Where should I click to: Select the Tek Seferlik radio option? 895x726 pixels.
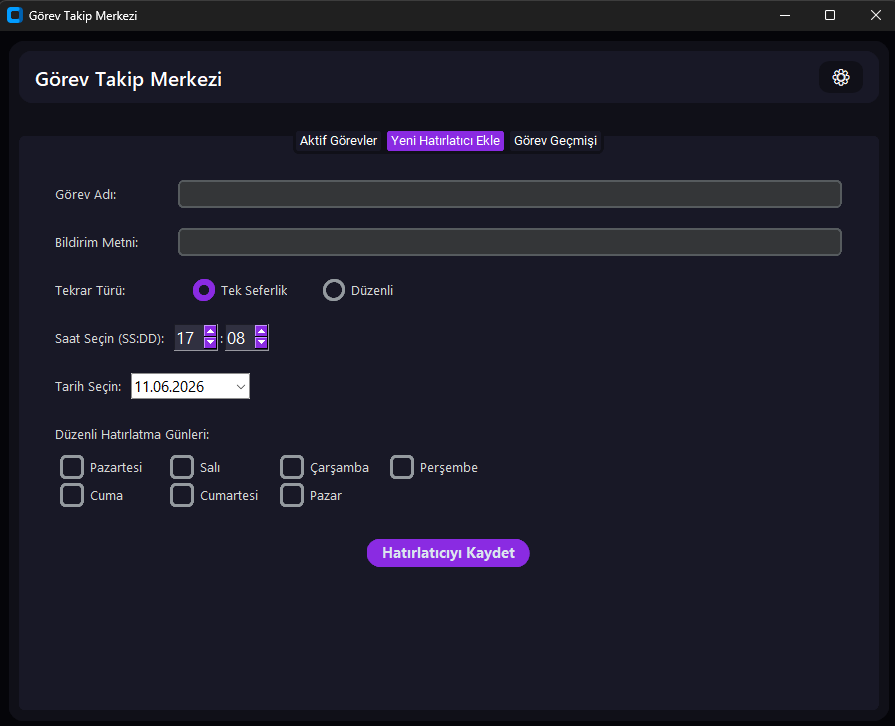204,290
